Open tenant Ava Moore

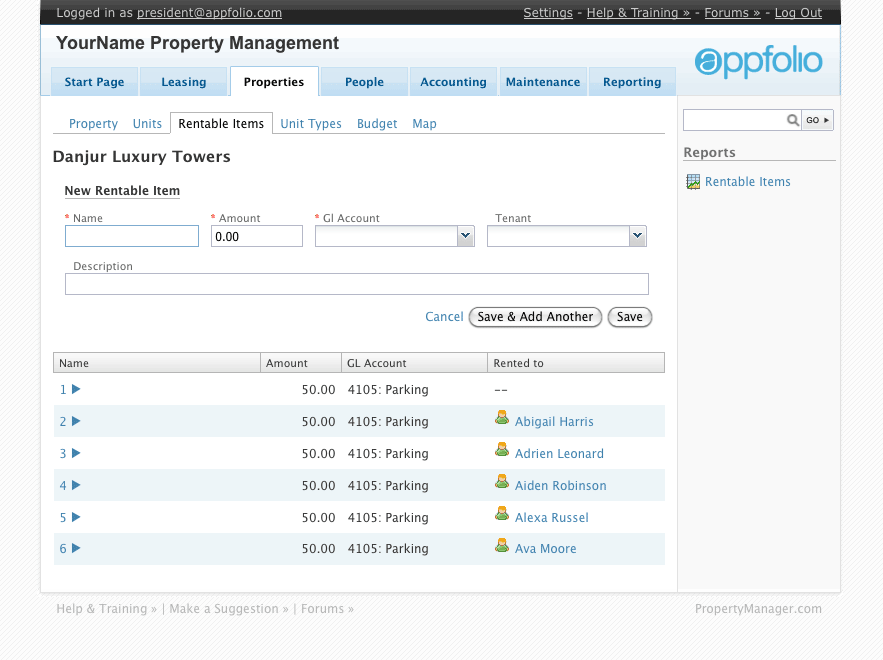pos(546,549)
